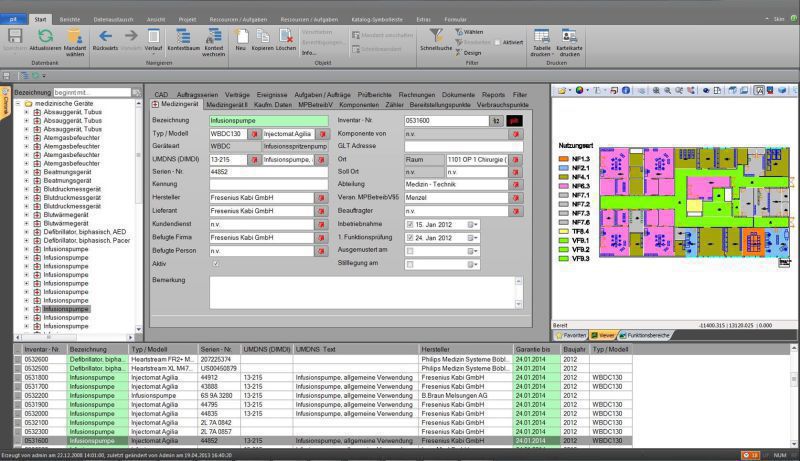
Task: Click the red lookup icon next to Hersteller
Action: [321, 198]
